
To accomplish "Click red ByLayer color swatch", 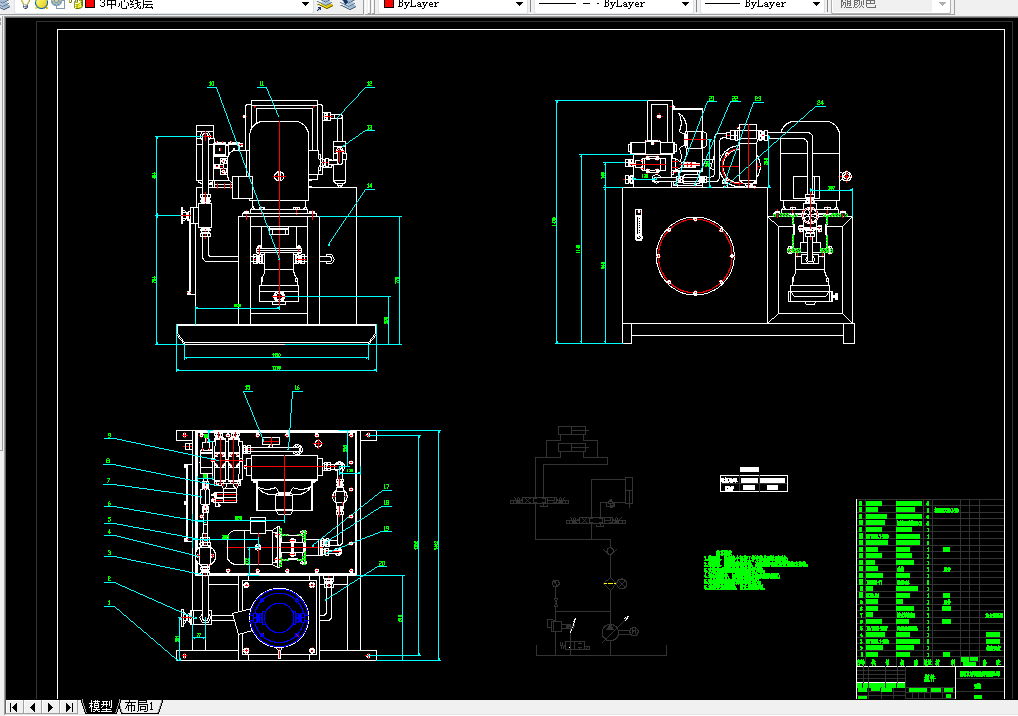I will (389, 4).
